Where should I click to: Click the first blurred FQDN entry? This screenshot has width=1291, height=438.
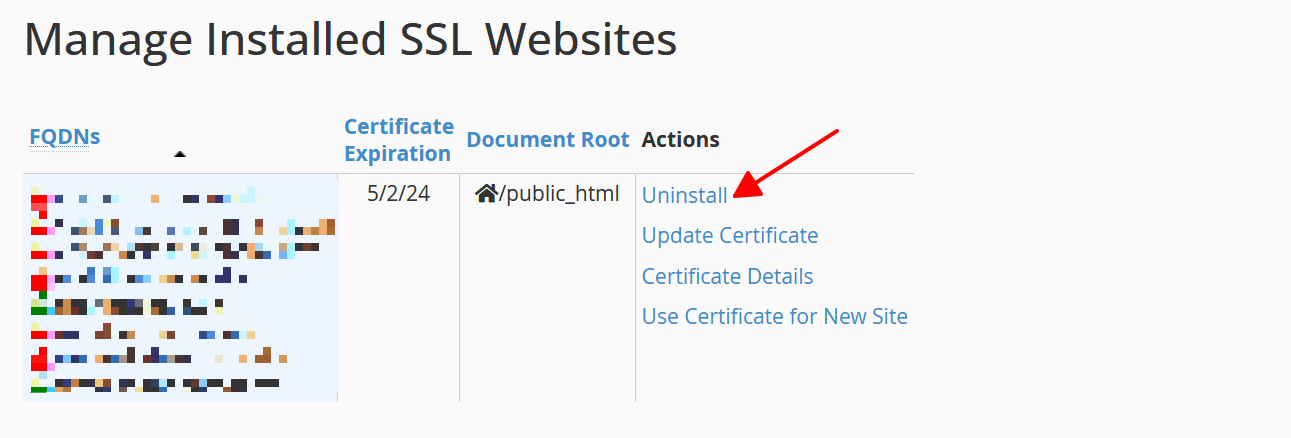[150, 197]
